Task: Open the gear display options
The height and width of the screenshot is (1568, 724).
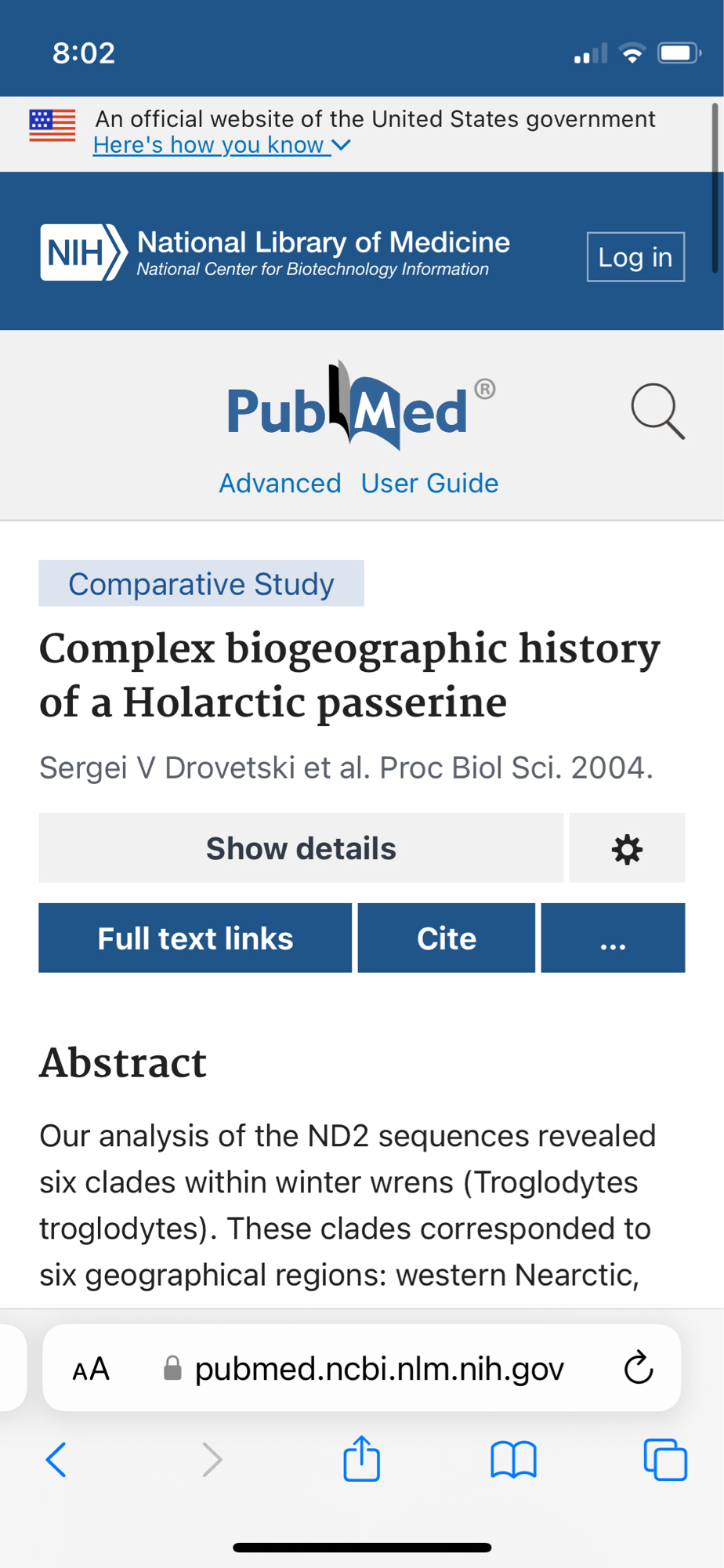Action: tap(627, 849)
